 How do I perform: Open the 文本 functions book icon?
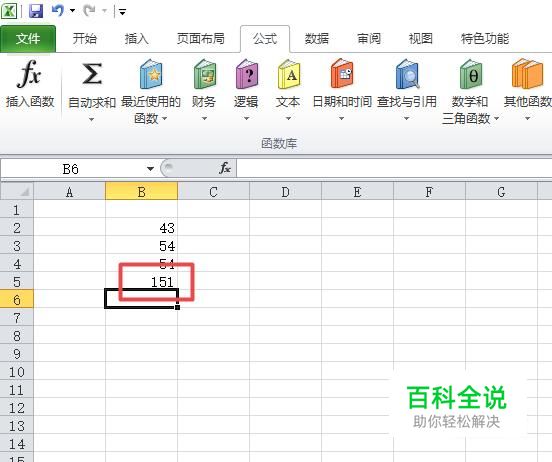point(289,74)
